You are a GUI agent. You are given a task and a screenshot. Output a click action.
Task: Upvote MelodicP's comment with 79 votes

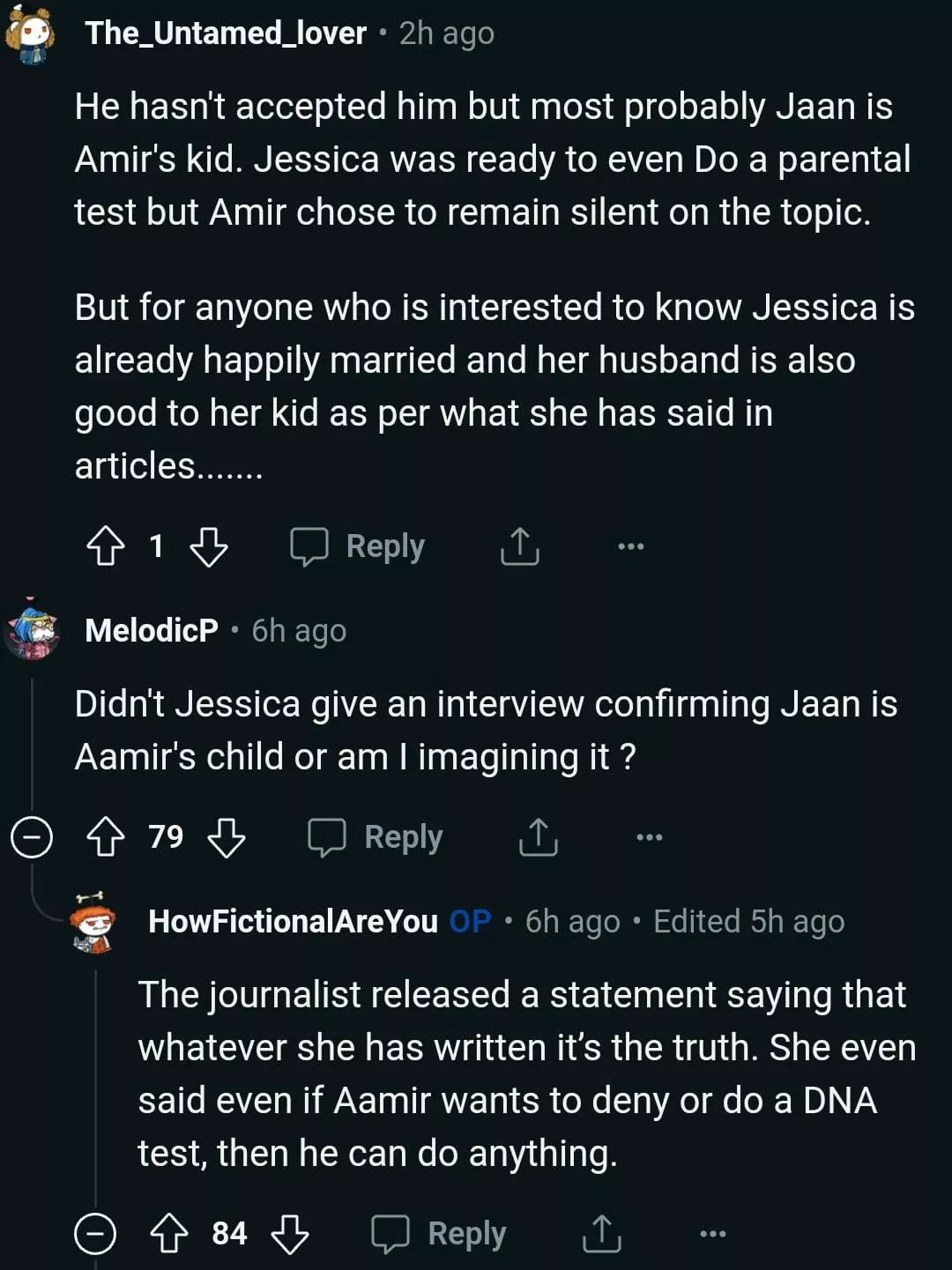(106, 837)
